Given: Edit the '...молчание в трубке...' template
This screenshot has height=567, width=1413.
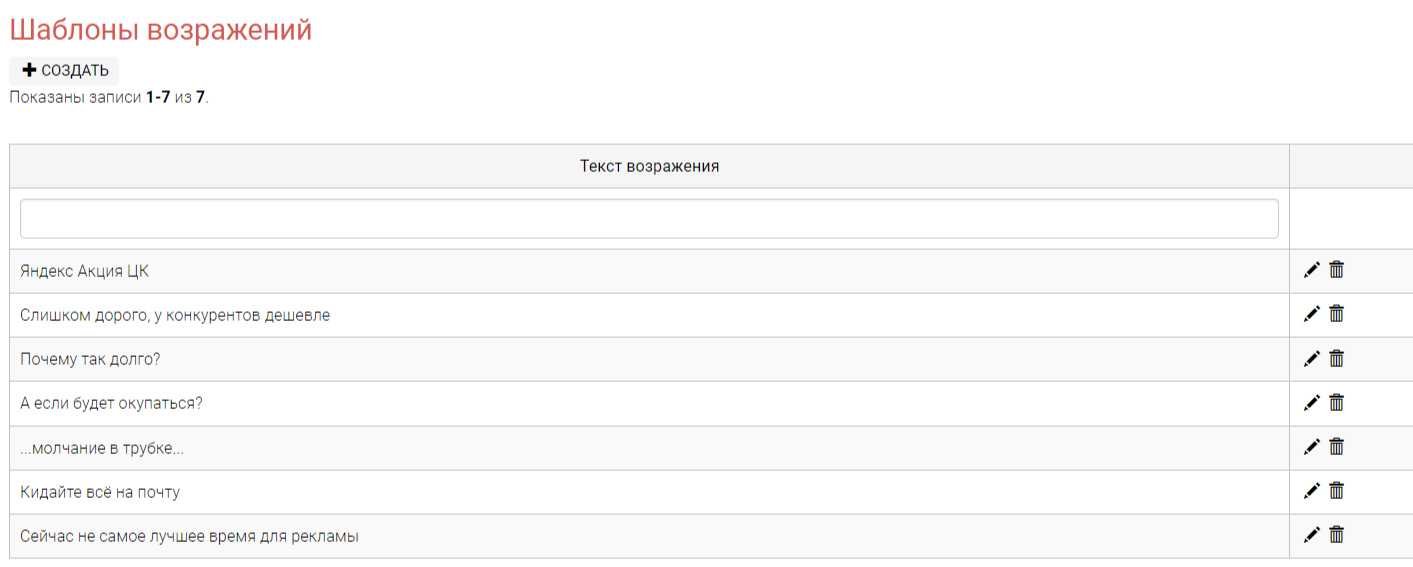Looking at the screenshot, I should point(1312,447).
